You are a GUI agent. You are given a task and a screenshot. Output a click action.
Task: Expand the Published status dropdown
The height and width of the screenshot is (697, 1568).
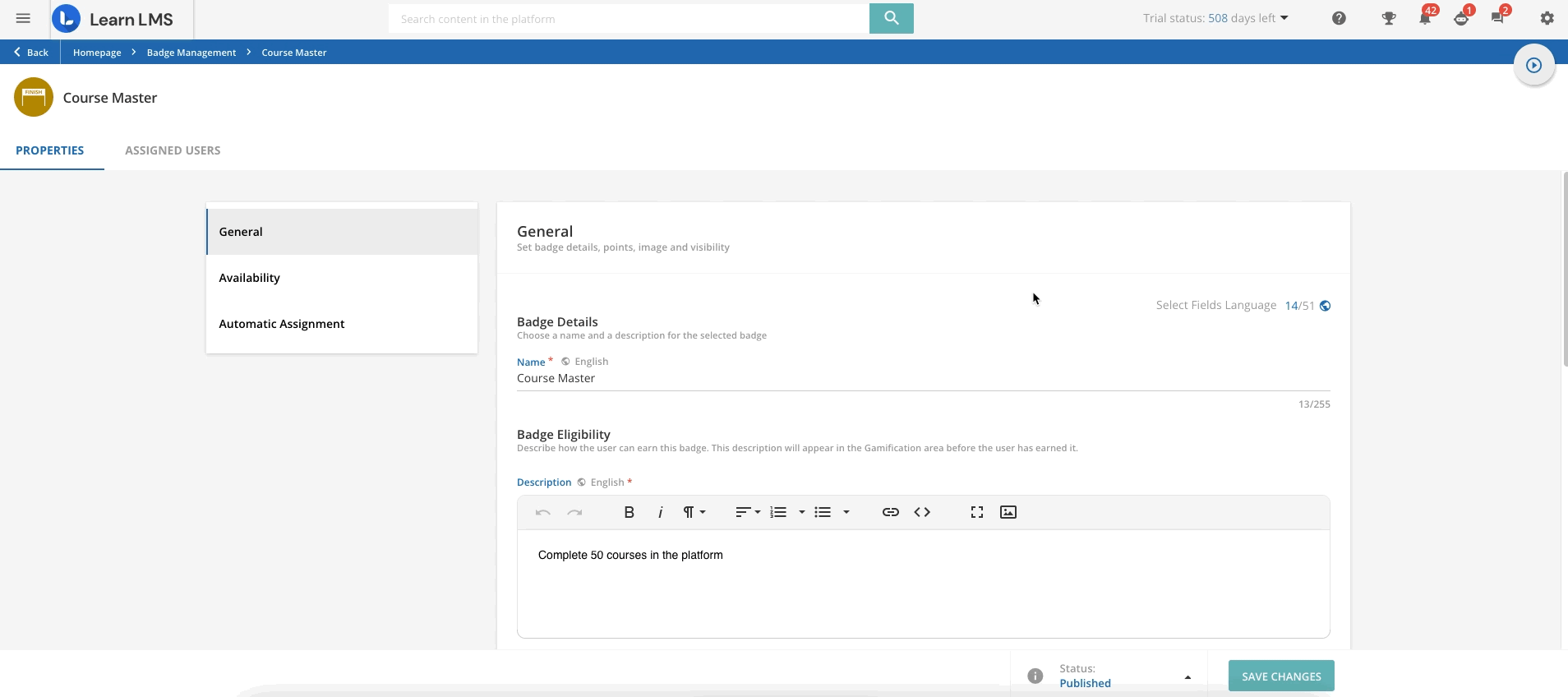tap(1187, 676)
